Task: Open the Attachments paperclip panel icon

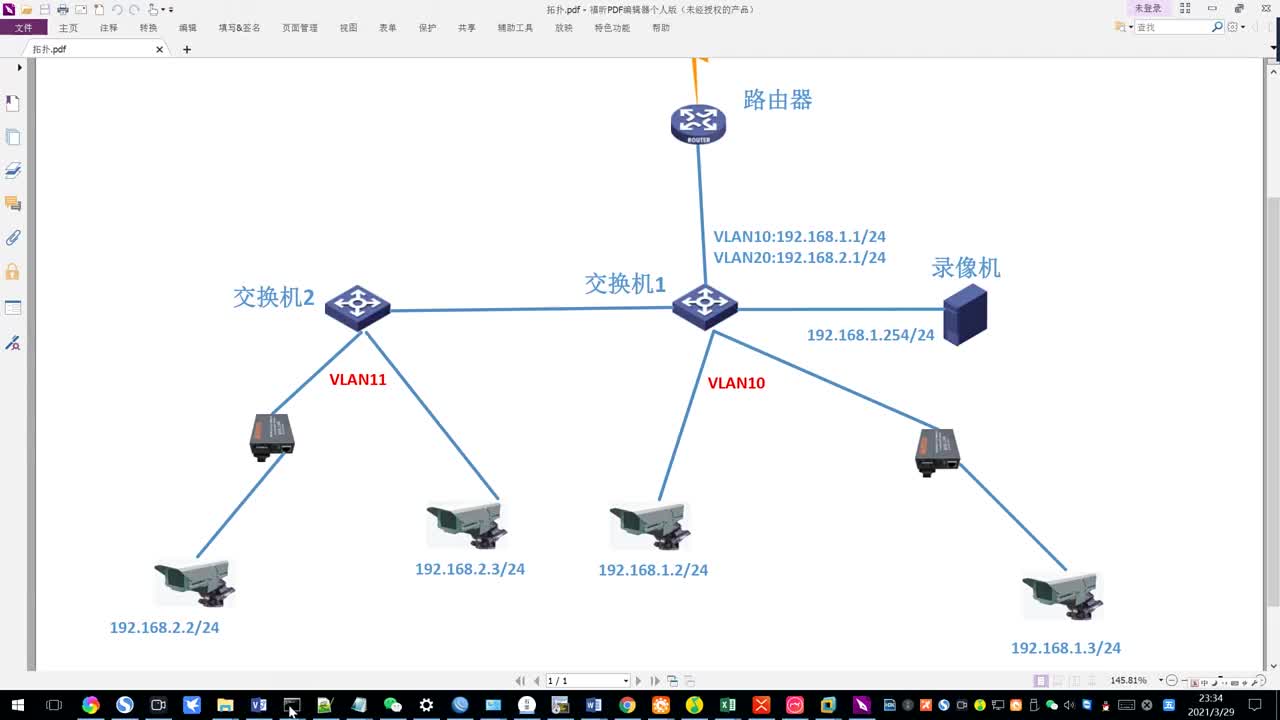Action: tap(13, 238)
